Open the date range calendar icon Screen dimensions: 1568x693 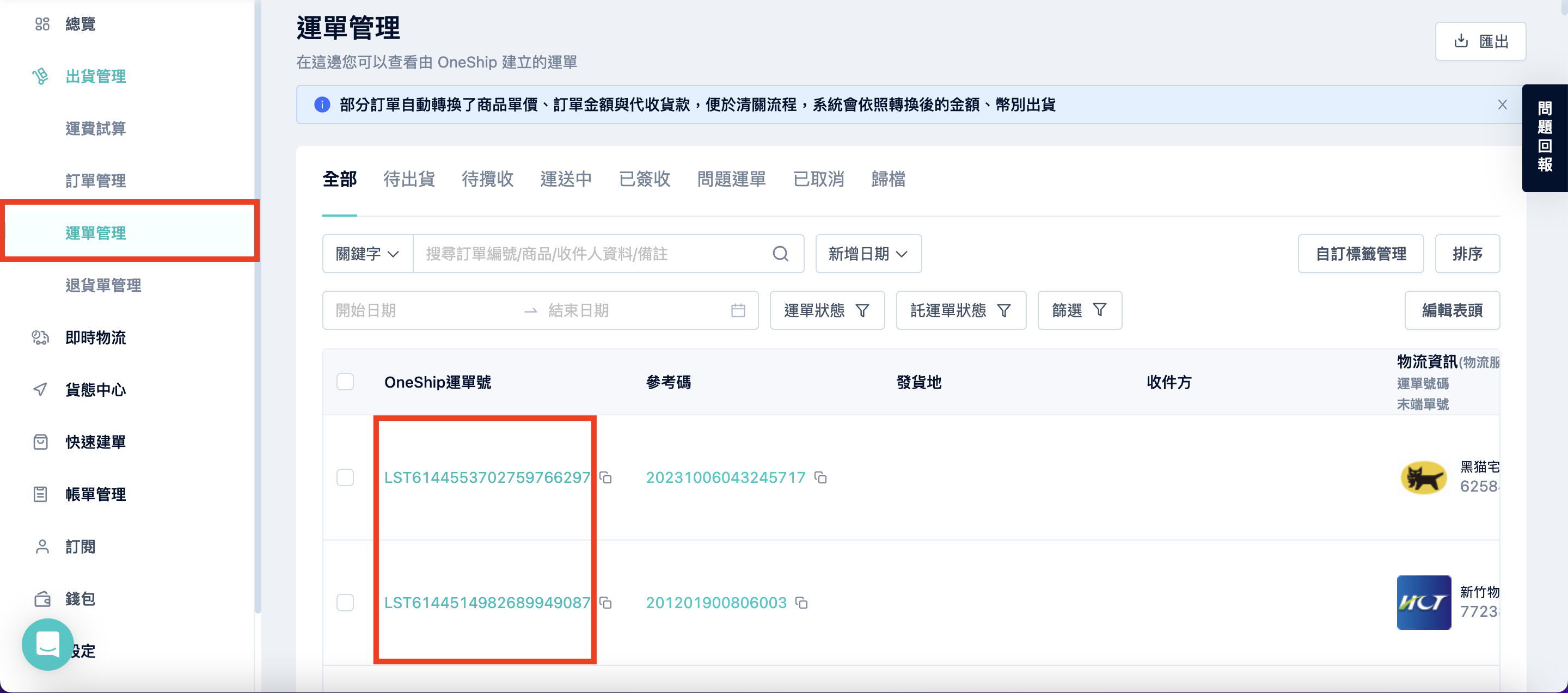pos(738,310)
